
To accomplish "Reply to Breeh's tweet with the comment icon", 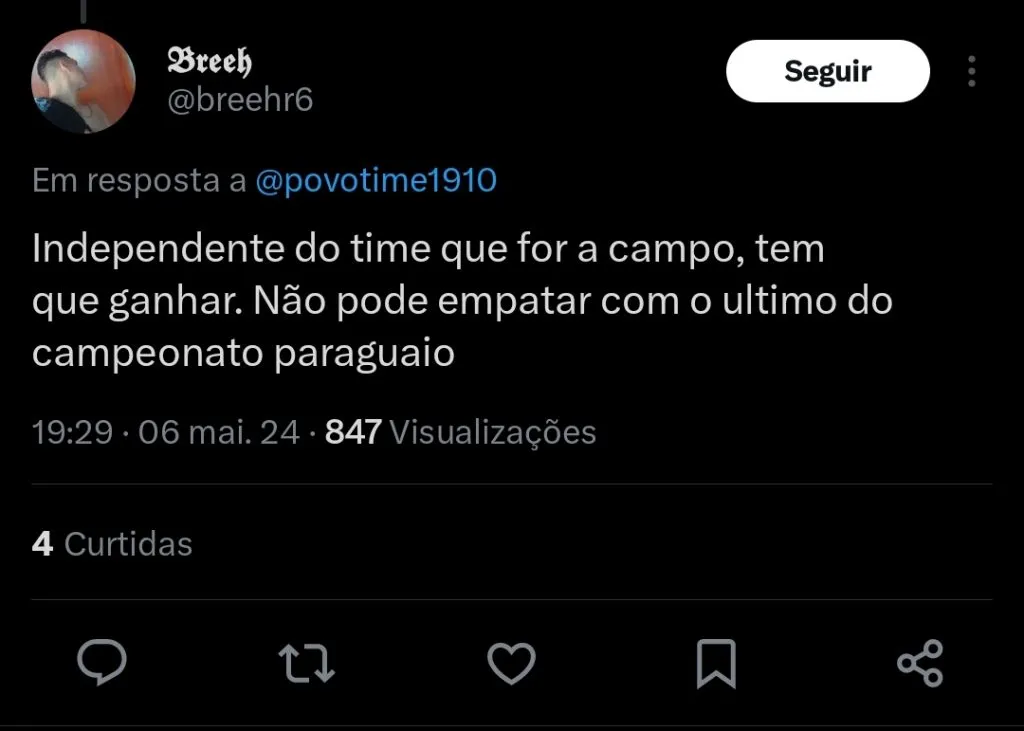I will coord(102,664).
